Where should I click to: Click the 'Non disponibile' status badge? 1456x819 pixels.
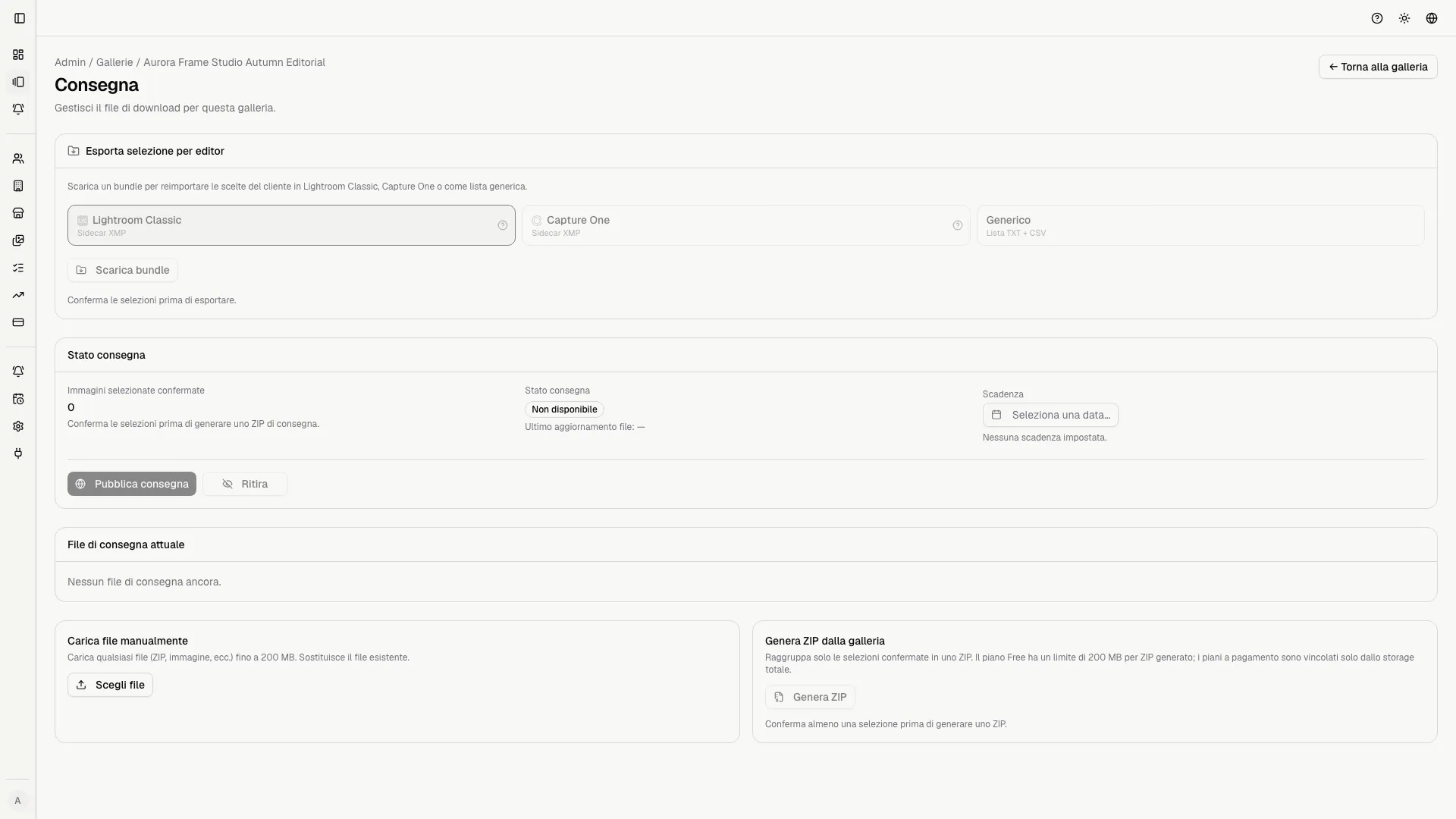pyautogui.click(x=564, y=409)
